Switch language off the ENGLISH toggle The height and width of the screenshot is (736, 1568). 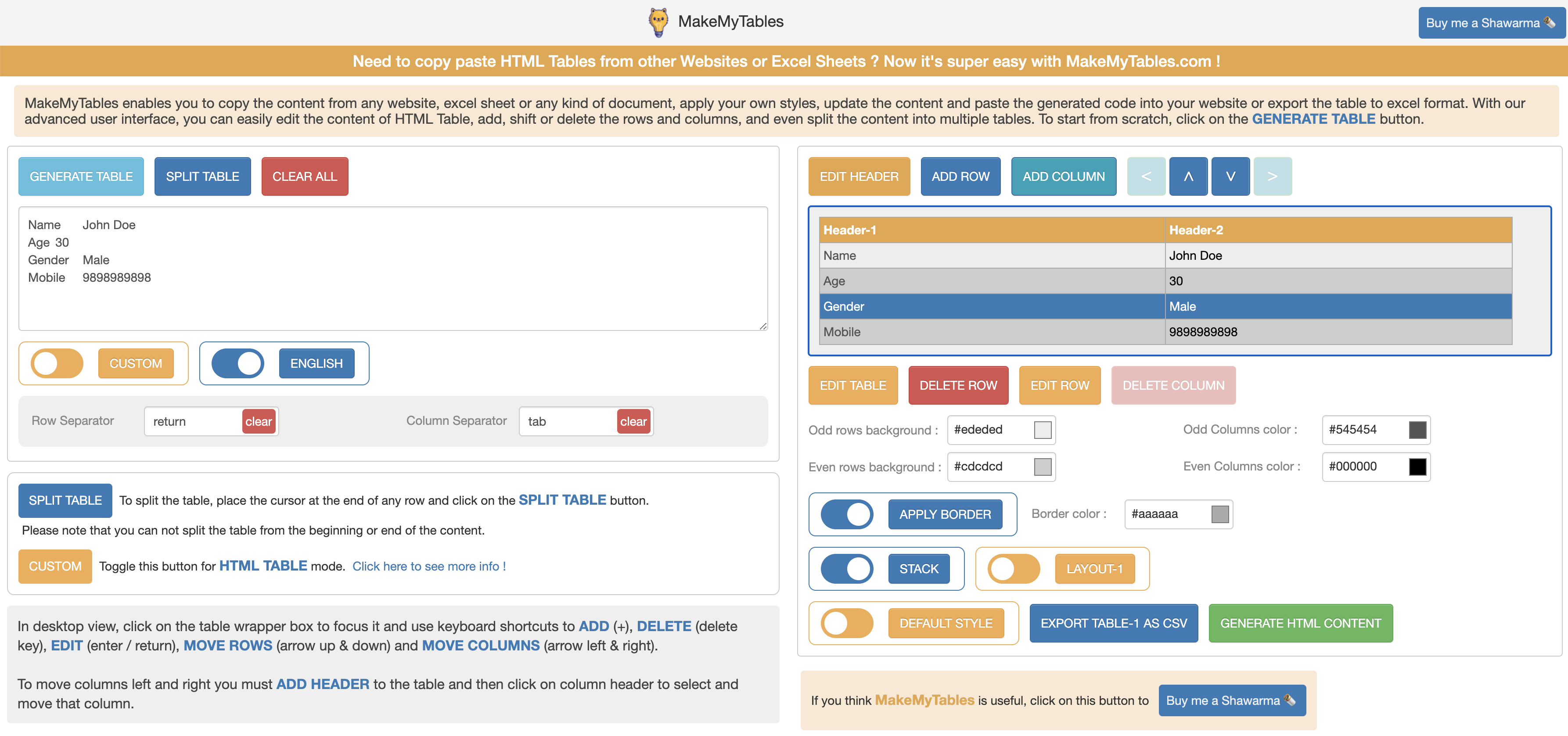click(x=238, y=363)
